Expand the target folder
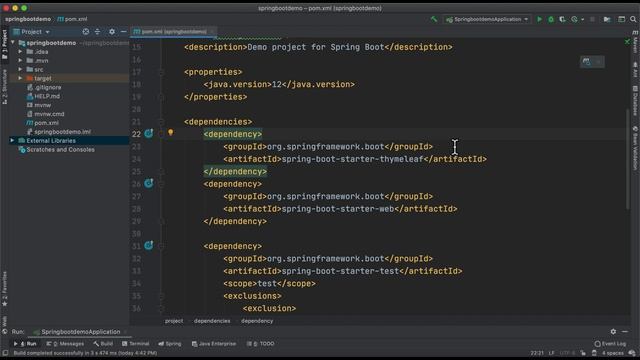The width and height of the screenshot is (640, 360). [x=20, y=78]
